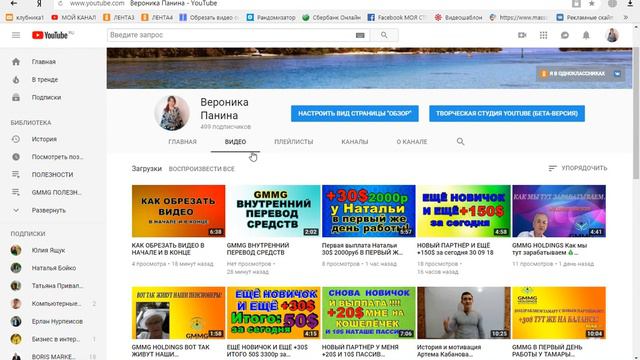Open Первая выплата Натальи video title
This screenshot has height=360, width=640.
point(362,249)
